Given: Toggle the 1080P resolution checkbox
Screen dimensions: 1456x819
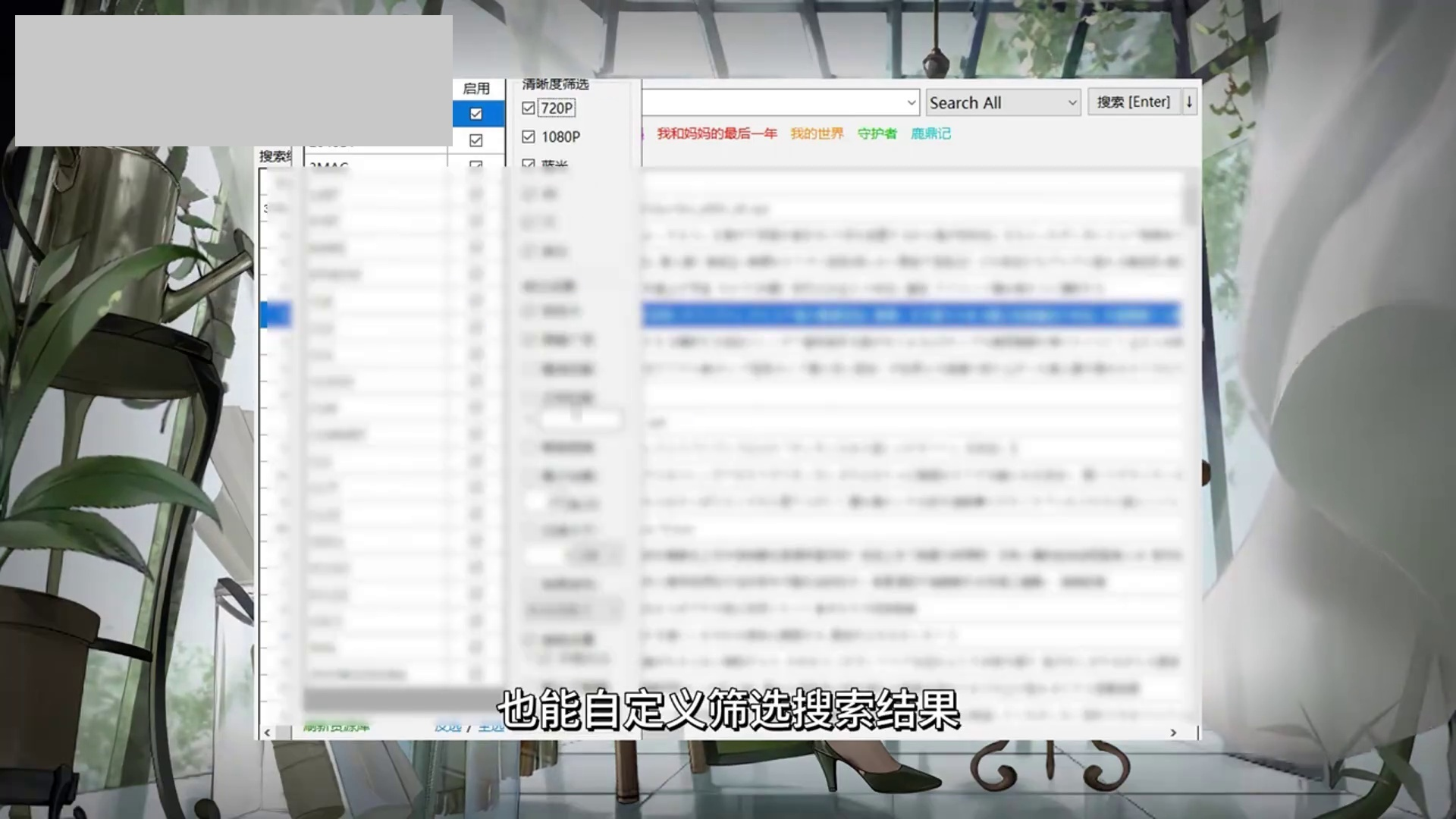Looking at the screenshot, I should point(529,137).
